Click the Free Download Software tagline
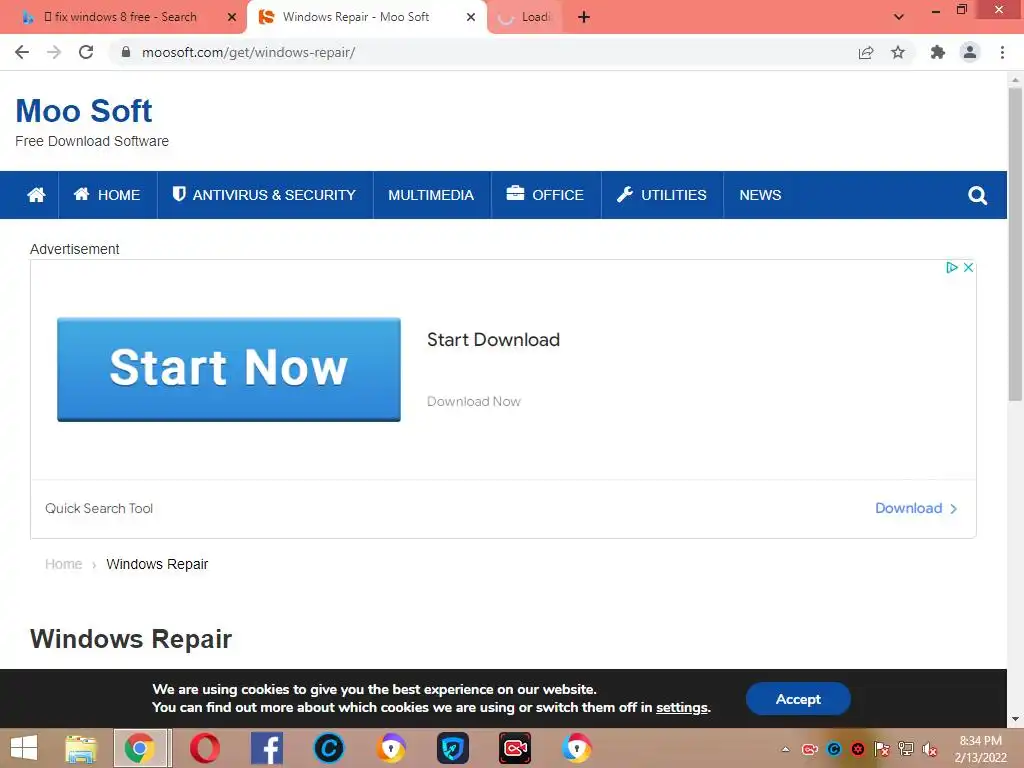1024x768 pixels. (x=92, y=141)
